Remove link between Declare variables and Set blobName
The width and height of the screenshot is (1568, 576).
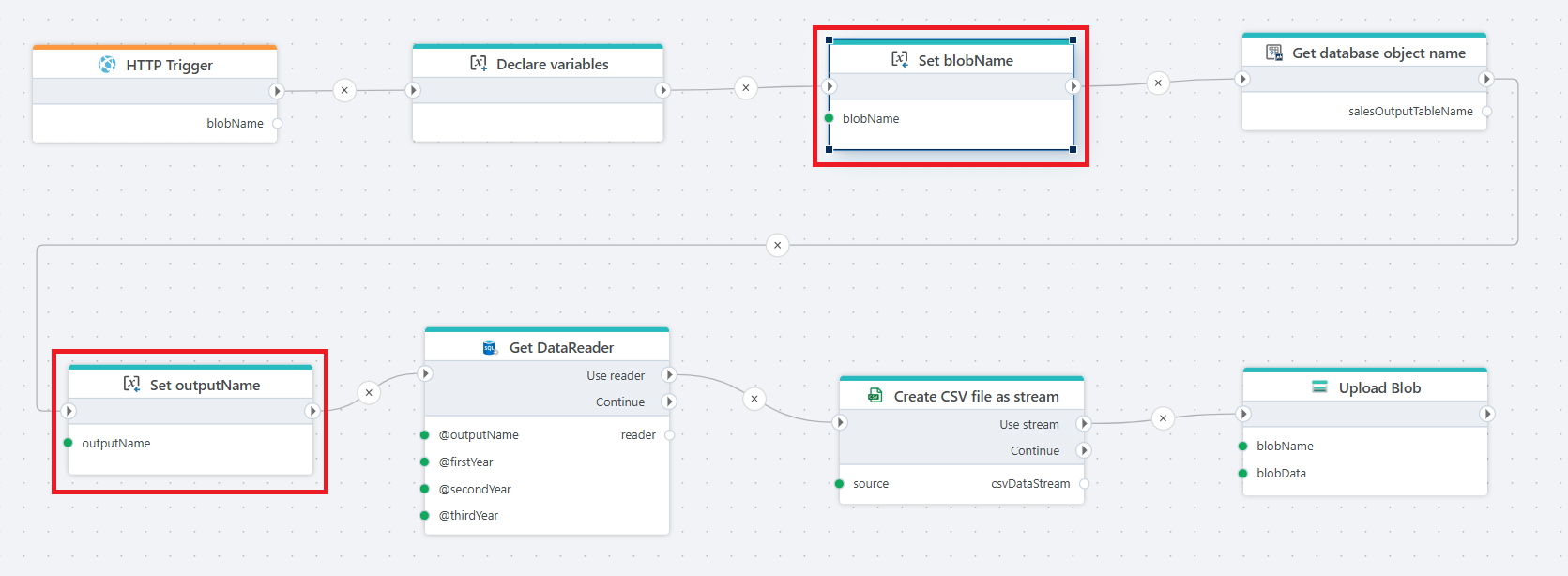pyautogui.click(x=746, y=88)
